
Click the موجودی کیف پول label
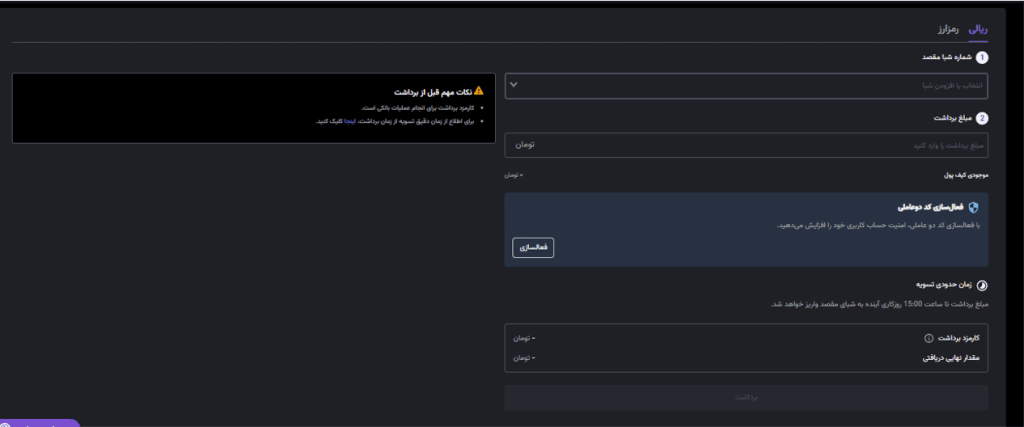(x=966, y=176)
